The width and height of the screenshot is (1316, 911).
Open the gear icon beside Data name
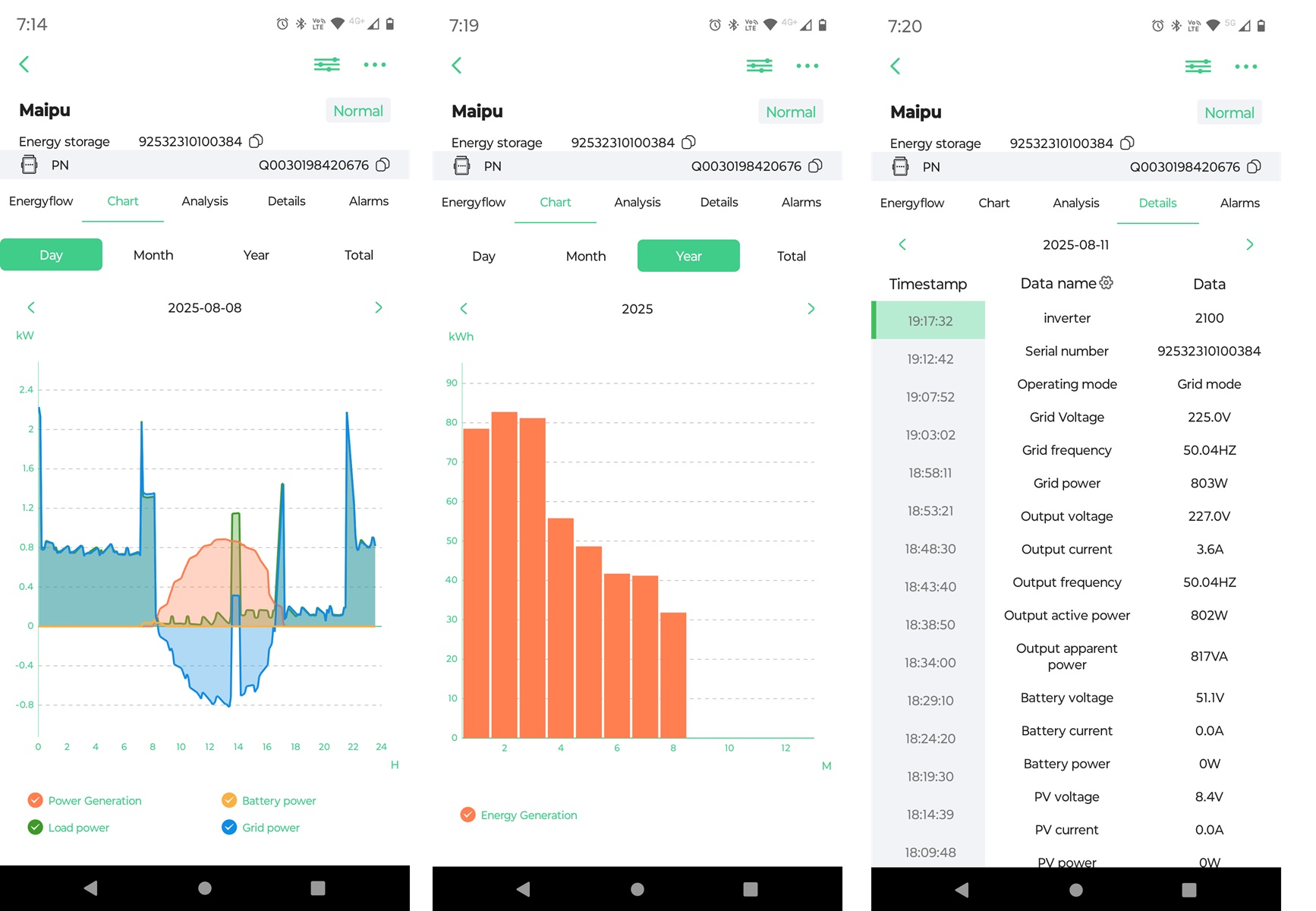(1107, 283)
